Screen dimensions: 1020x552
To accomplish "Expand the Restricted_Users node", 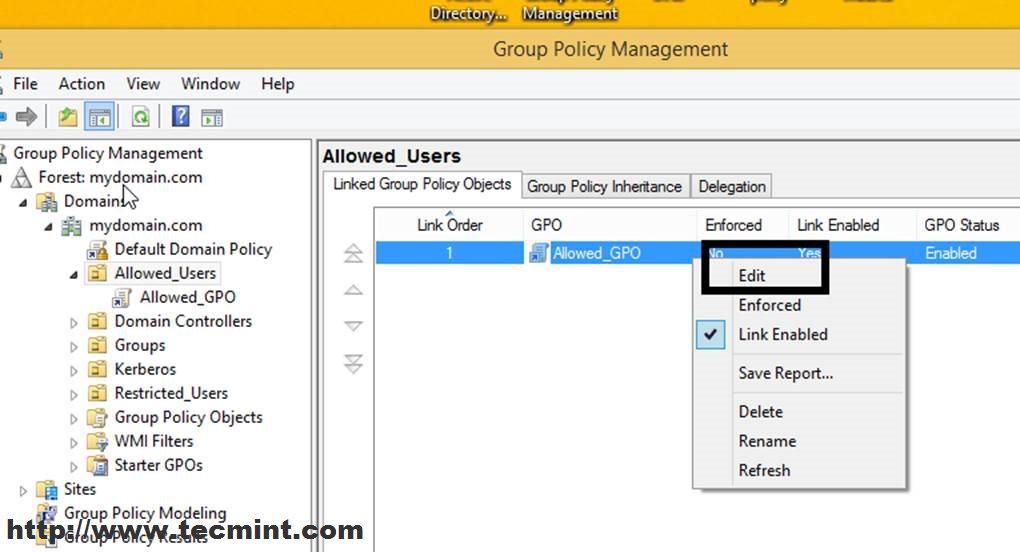I will 74,395.
